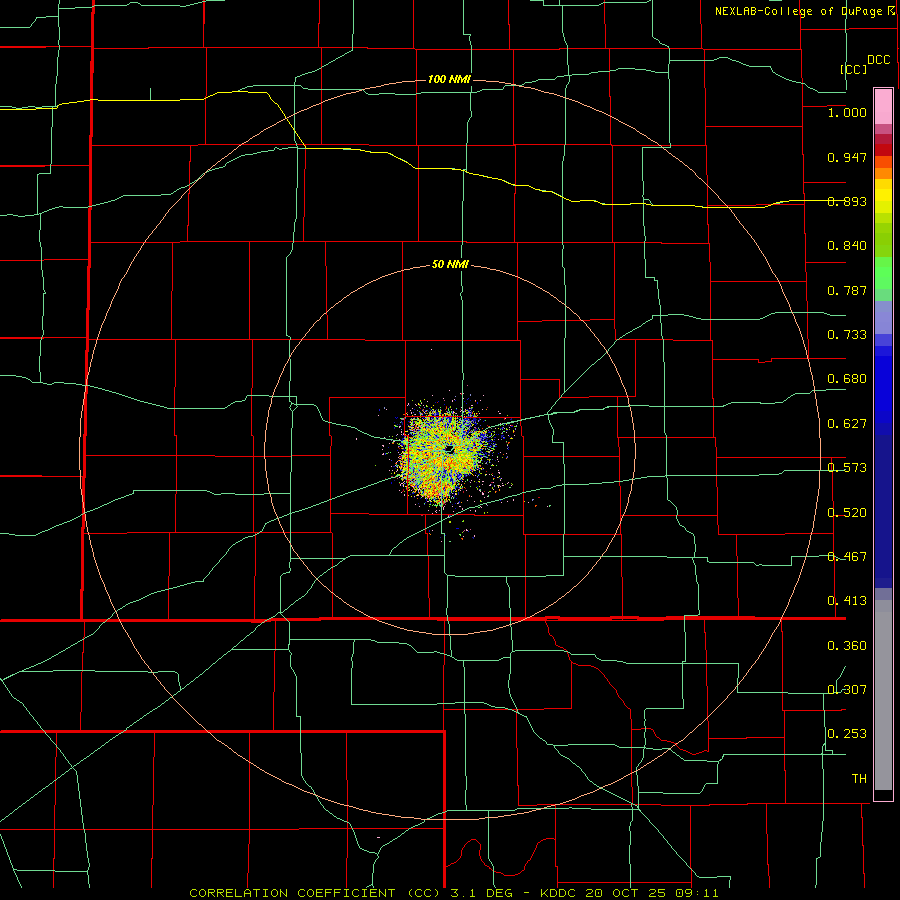
Task: Click the 0.733 value on color scale
Action: tap(847, 335)
